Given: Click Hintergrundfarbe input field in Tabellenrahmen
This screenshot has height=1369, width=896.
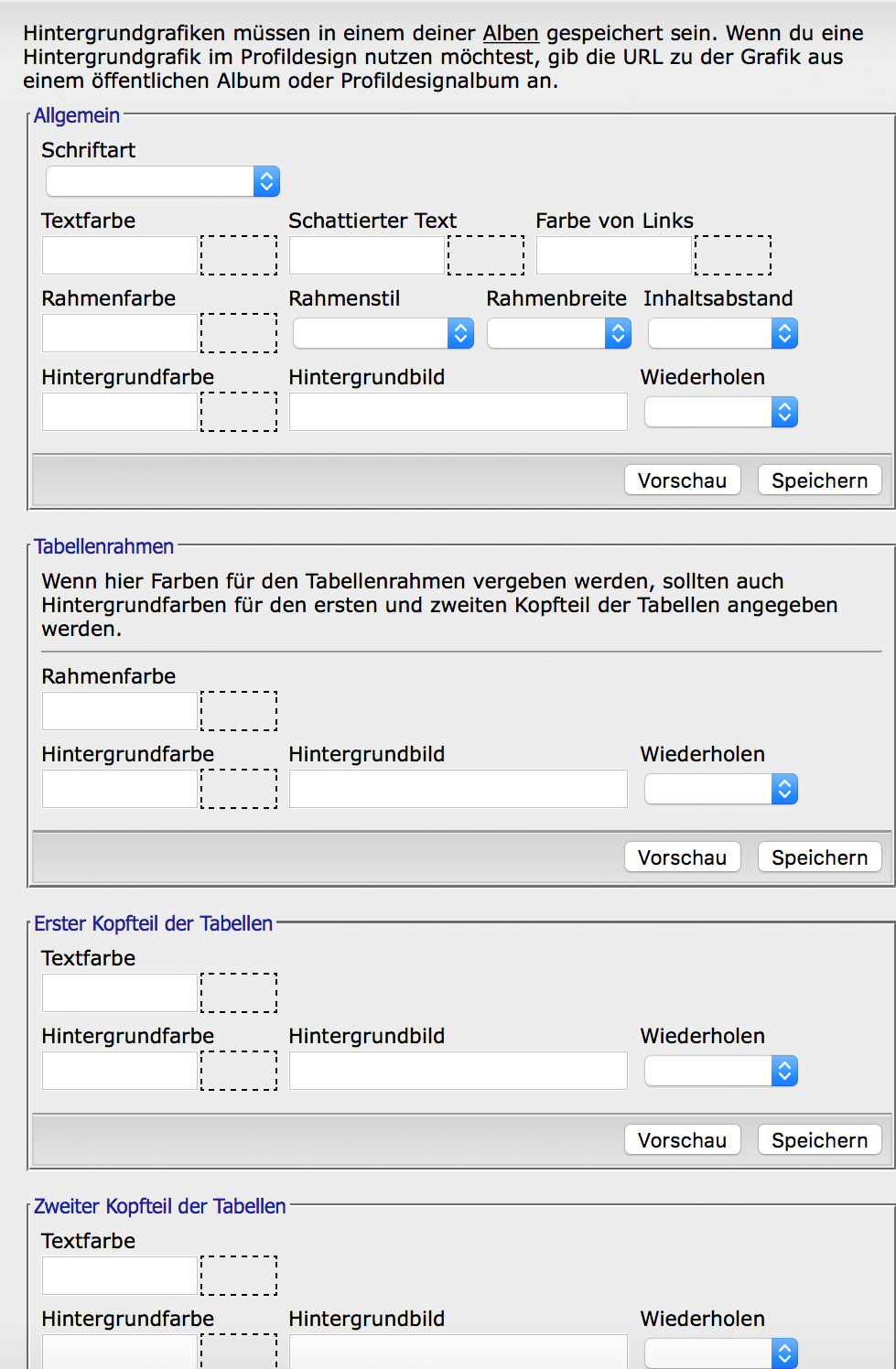Looking at the screenshot, I should click(120, 789).
